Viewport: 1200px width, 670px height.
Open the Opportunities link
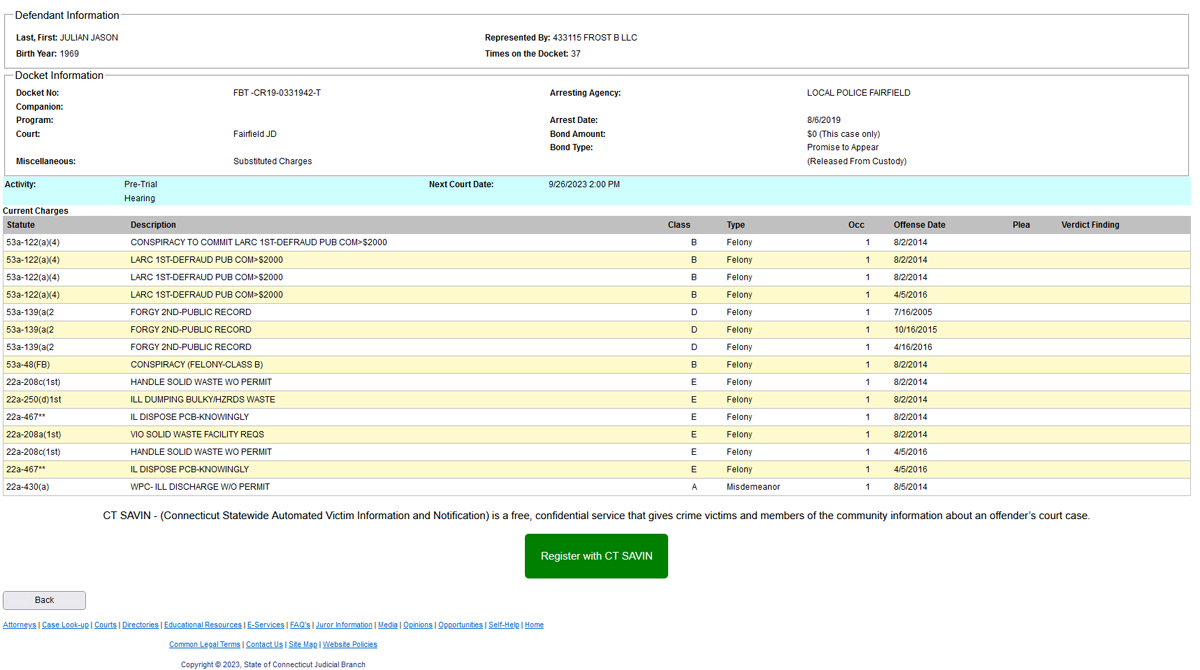pyautogui.click(x=460, y=625)
